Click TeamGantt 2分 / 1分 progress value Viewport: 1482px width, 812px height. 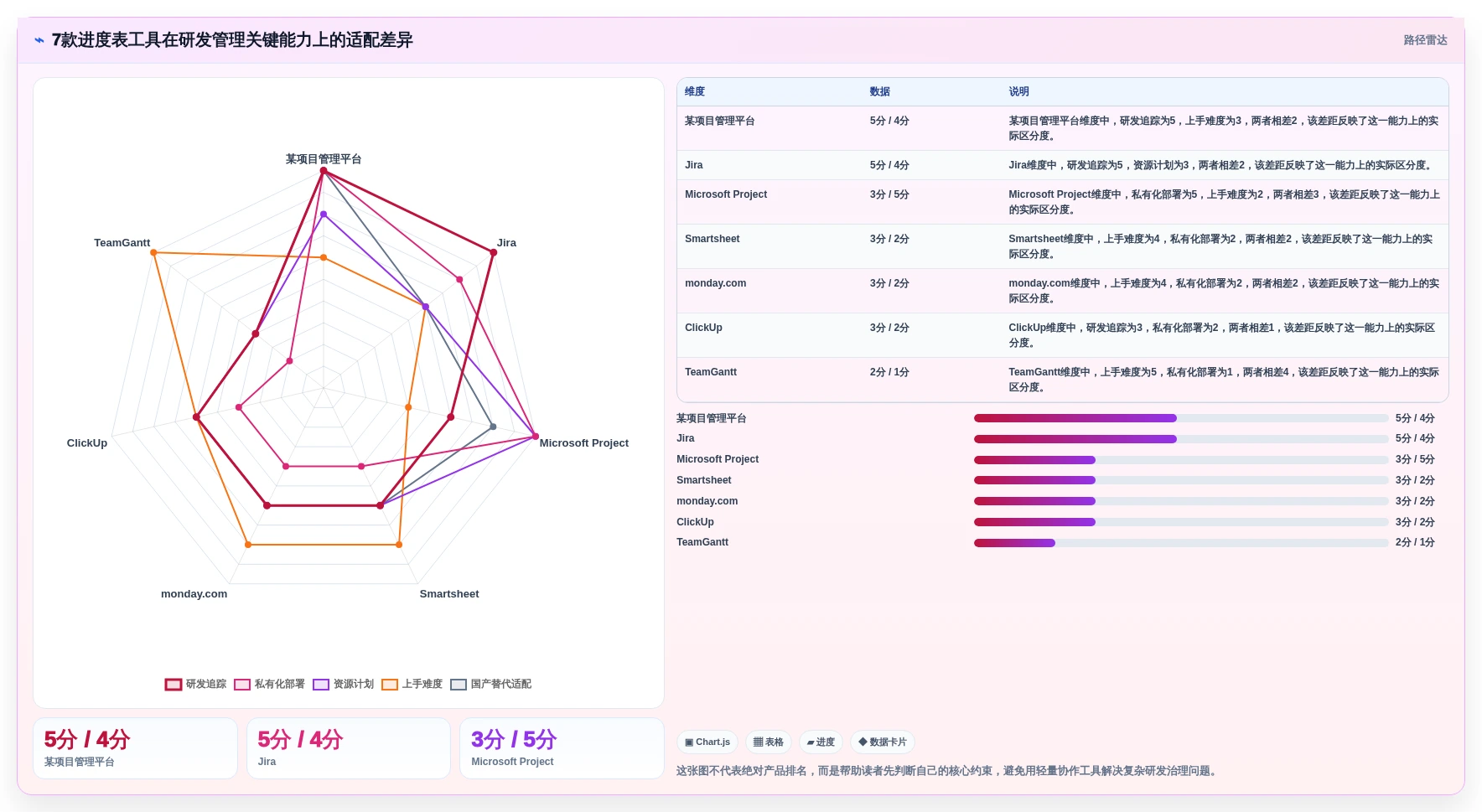[1415, 543]
